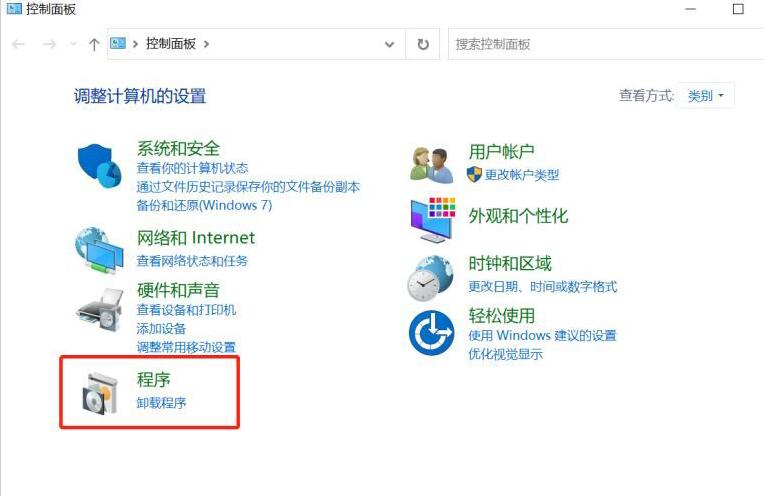764x496 pixels.
Task: Click the 添加设备 link
Action: coord(161,328)
